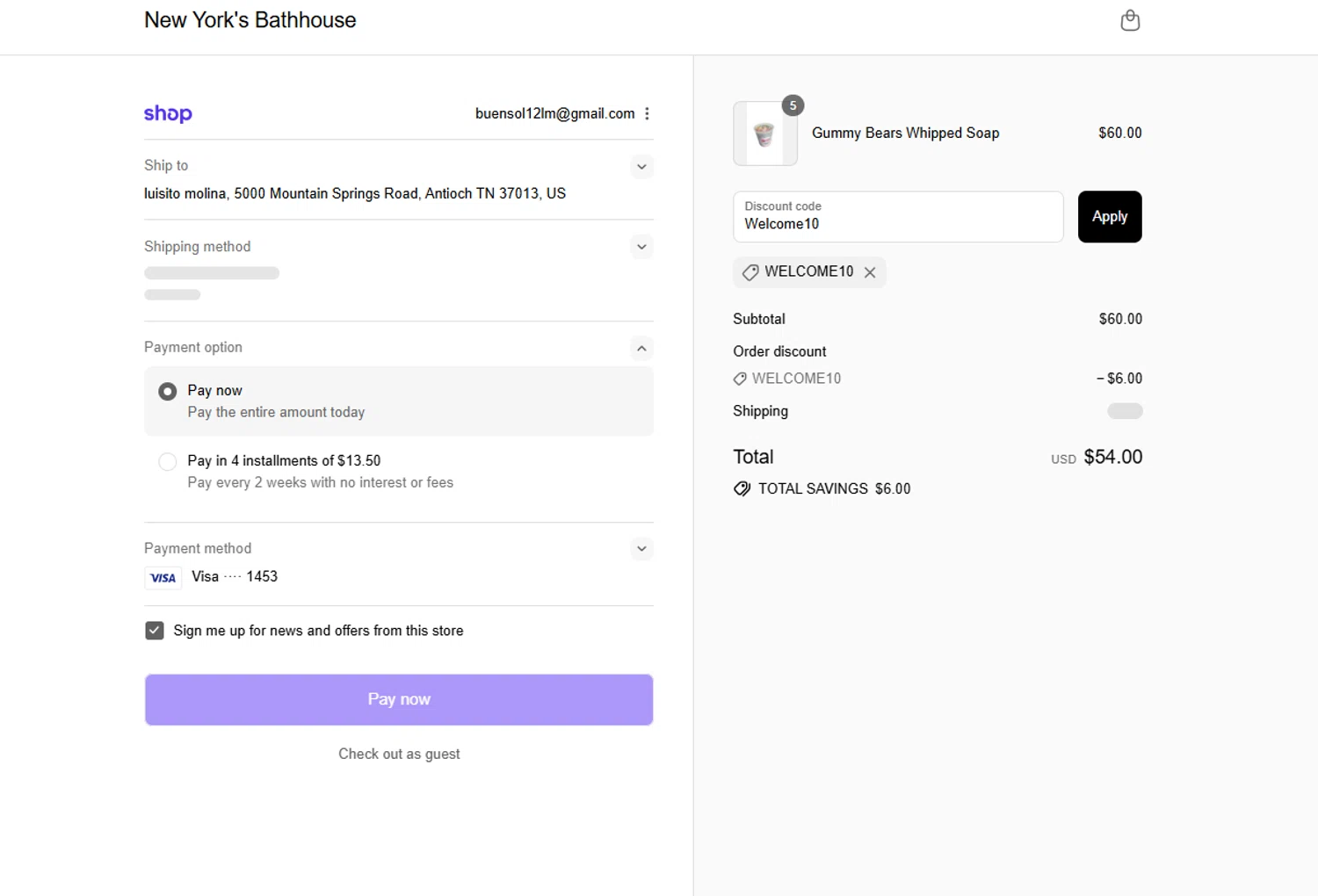The image size is (1318, 896).
Task: Select Pay in 4 installments option
Action: (167, 461)
